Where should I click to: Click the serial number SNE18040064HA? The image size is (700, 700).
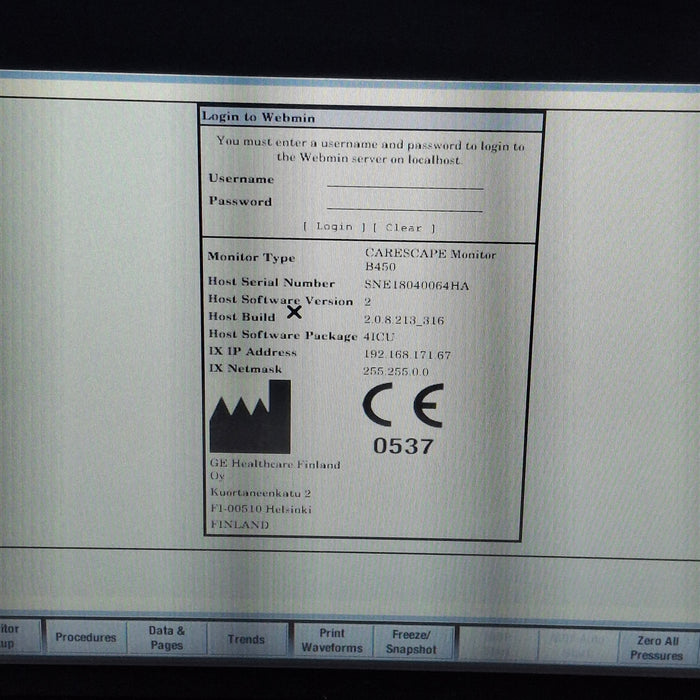tap(417, 285)
